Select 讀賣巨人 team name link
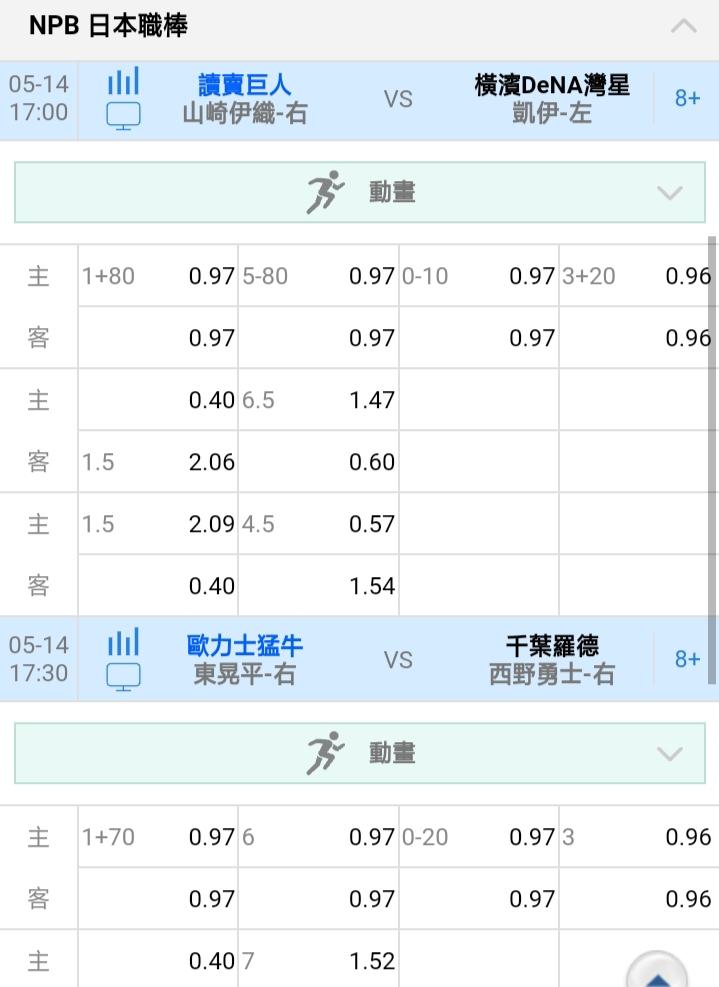This screenshot has width=719, height=987. coord(244,84)
